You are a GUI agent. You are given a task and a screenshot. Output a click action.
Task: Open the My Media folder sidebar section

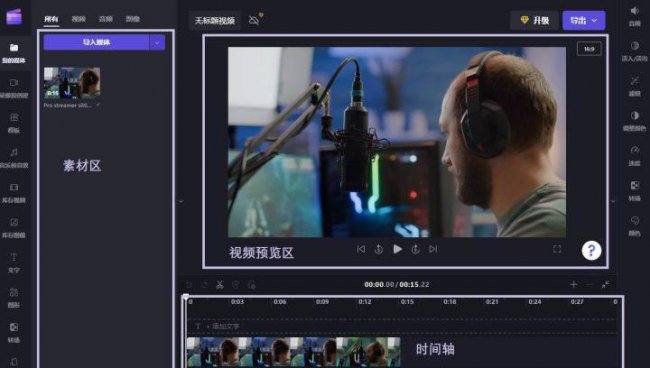coord(14,53)
